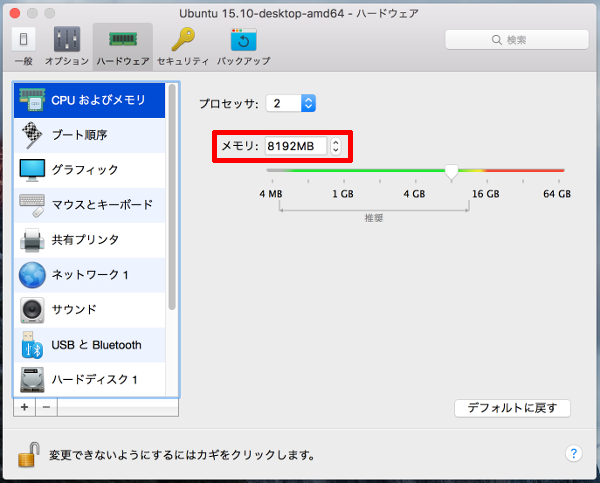The image size is (600, 483).
Task: Click the 4 MB label on memory scale
Action: (271, 194)
